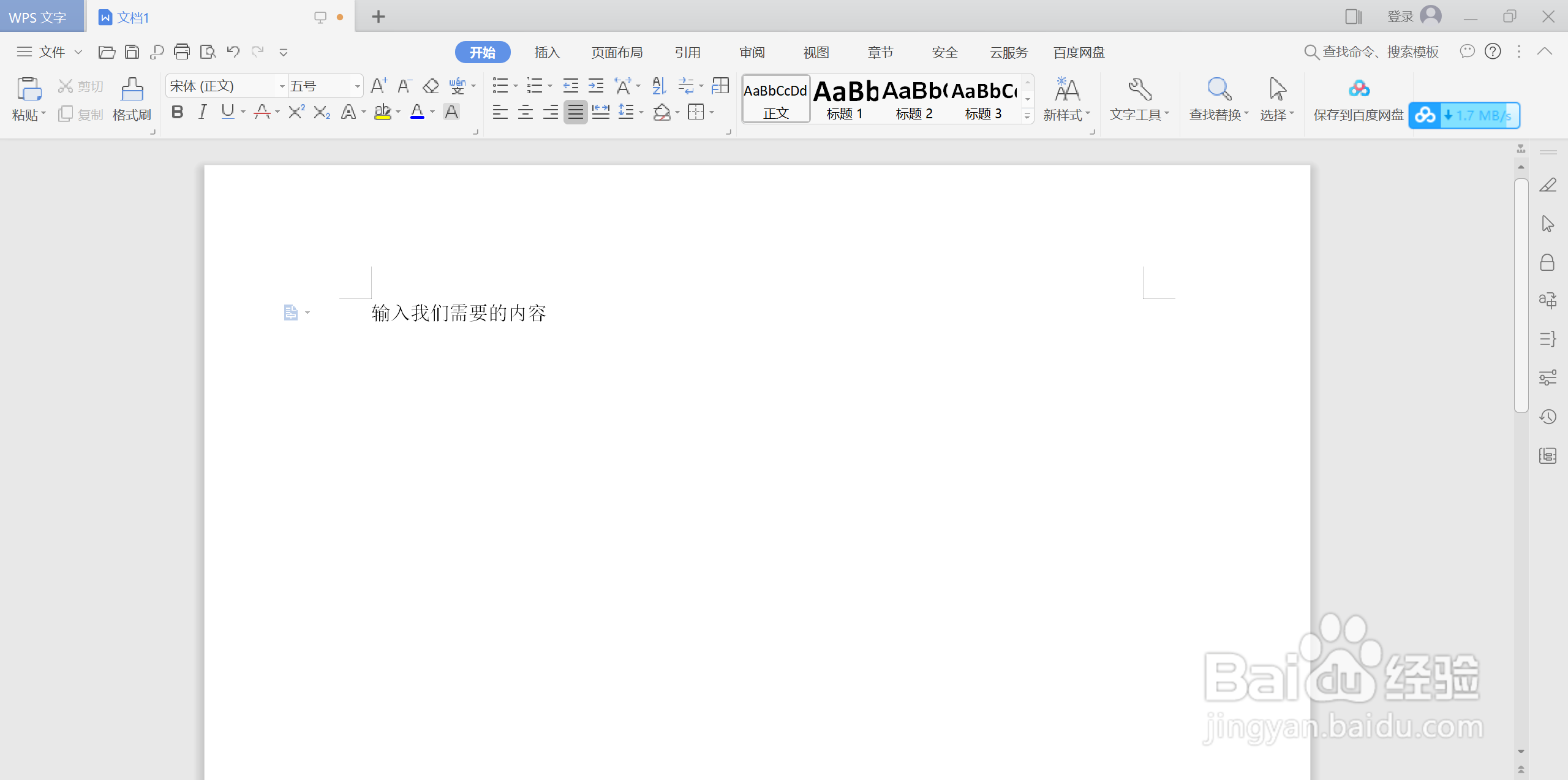1568x780 pixels.
Task: Toggle bold formatting with B button
Action: pyautogui.click(x=178, y=112)
